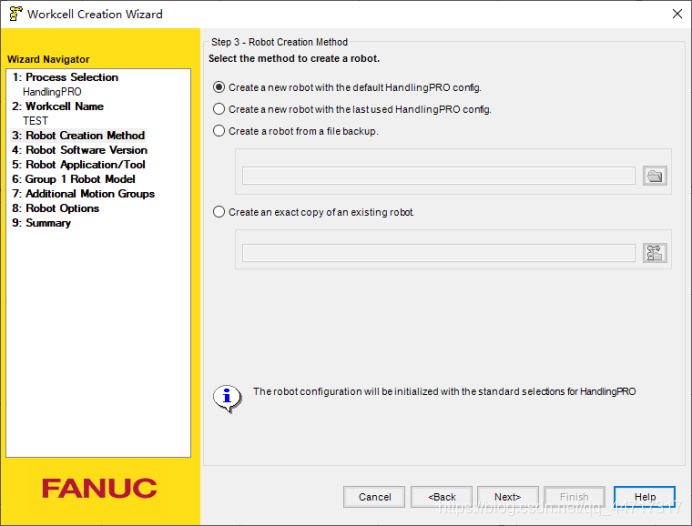This screenshot has width=692, height=526.
Task: Click the Wizard Navigator heading
Action: pos(48,59)
